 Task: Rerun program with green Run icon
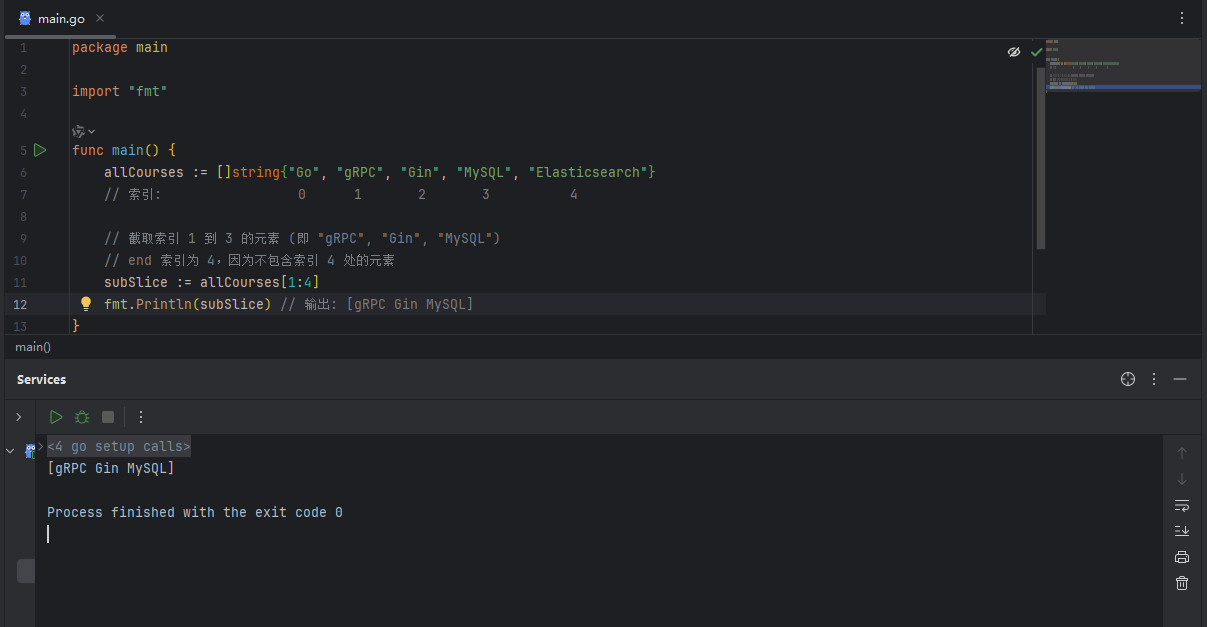coord(56,417)
